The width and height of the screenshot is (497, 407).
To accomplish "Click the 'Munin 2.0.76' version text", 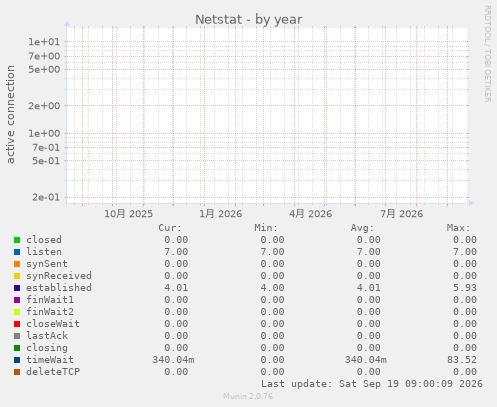I will tap(248, 396).
